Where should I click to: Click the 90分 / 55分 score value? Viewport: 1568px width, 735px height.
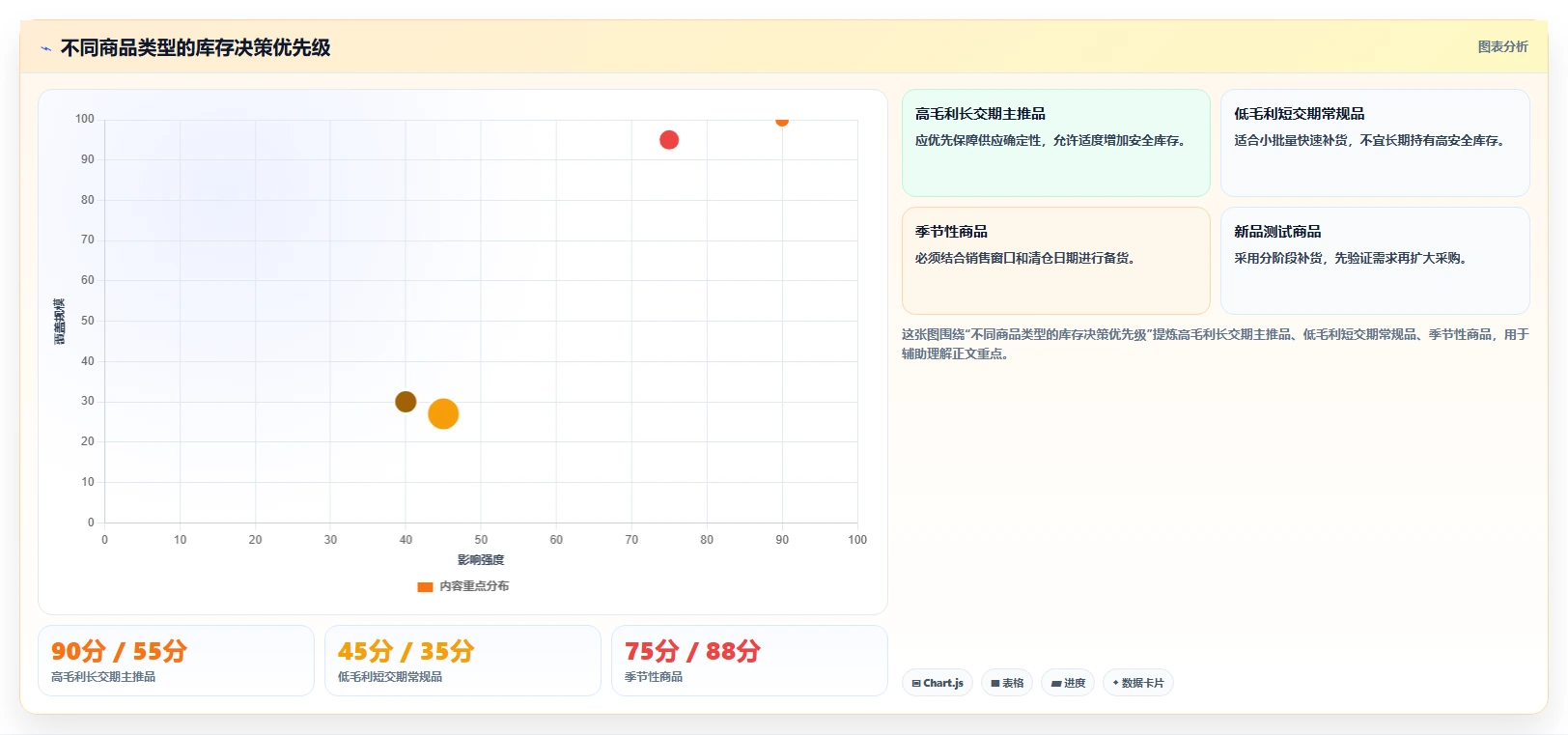click(119, 651)
